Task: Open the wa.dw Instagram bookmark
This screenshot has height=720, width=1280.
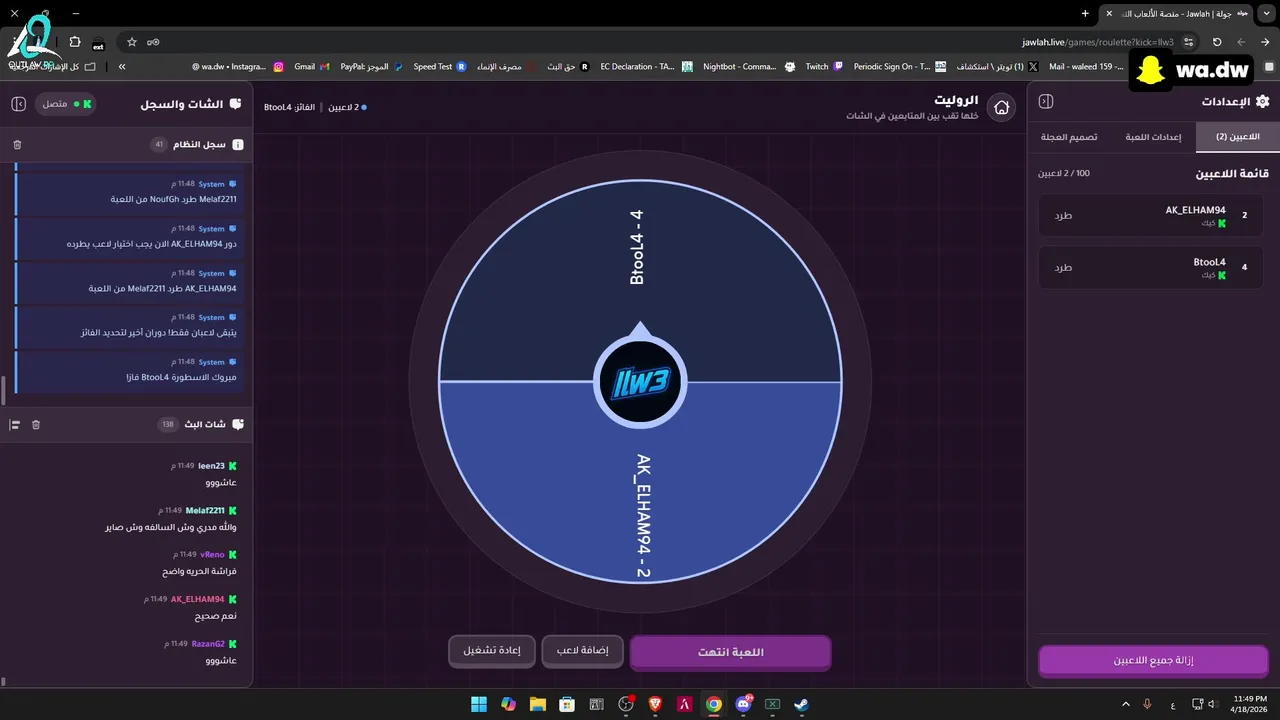Action: pos(238,66)
